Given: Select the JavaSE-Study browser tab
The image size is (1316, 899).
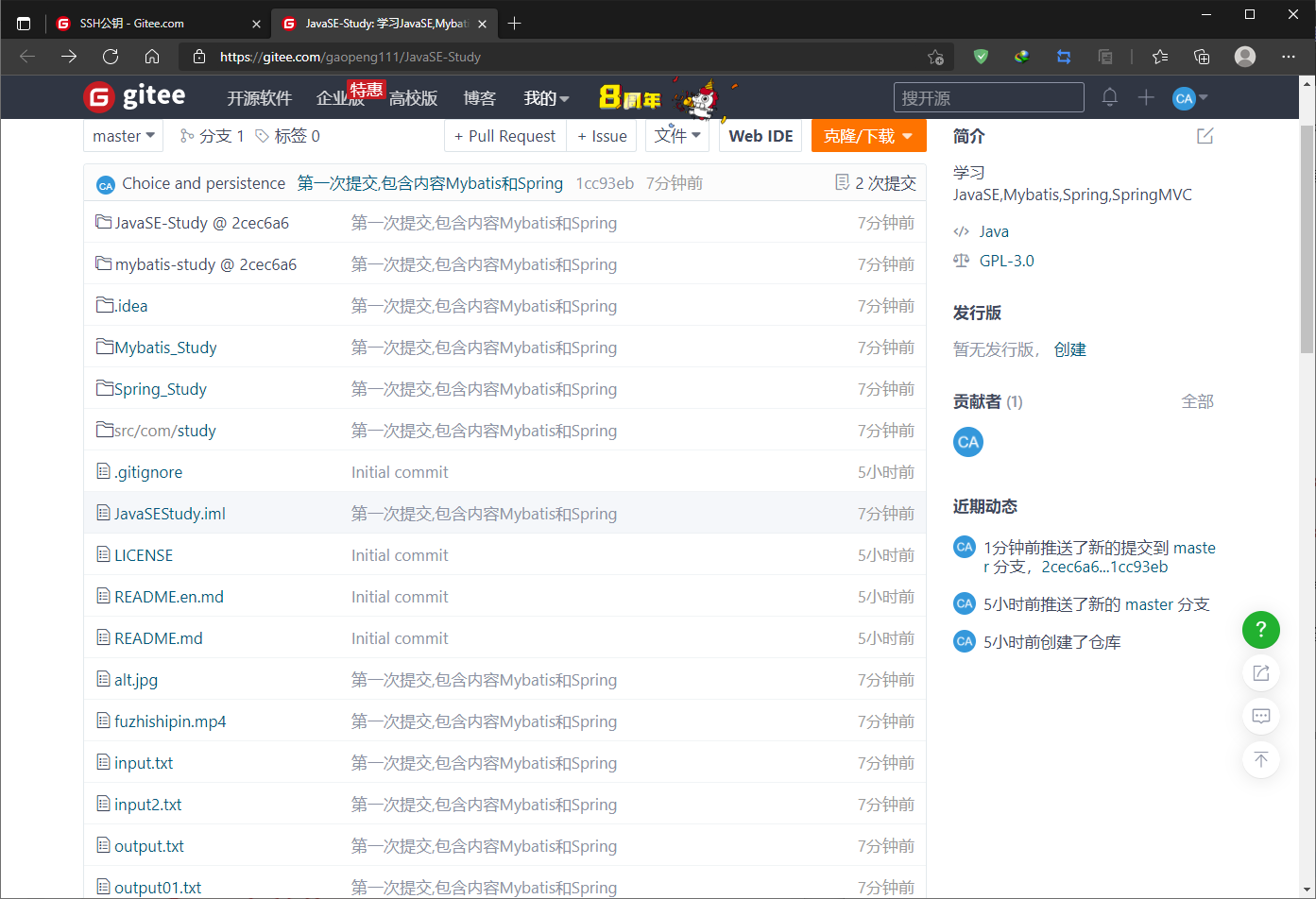Looking at the screenshot, I should tap(385, 24).
